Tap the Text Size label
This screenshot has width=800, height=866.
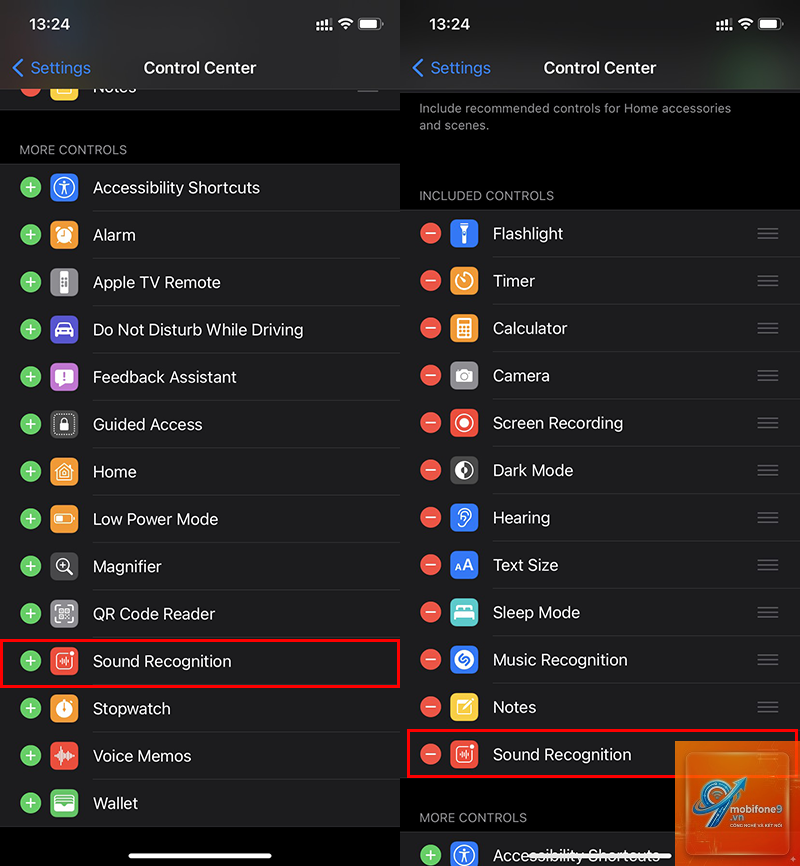click(x=525, y=565)
